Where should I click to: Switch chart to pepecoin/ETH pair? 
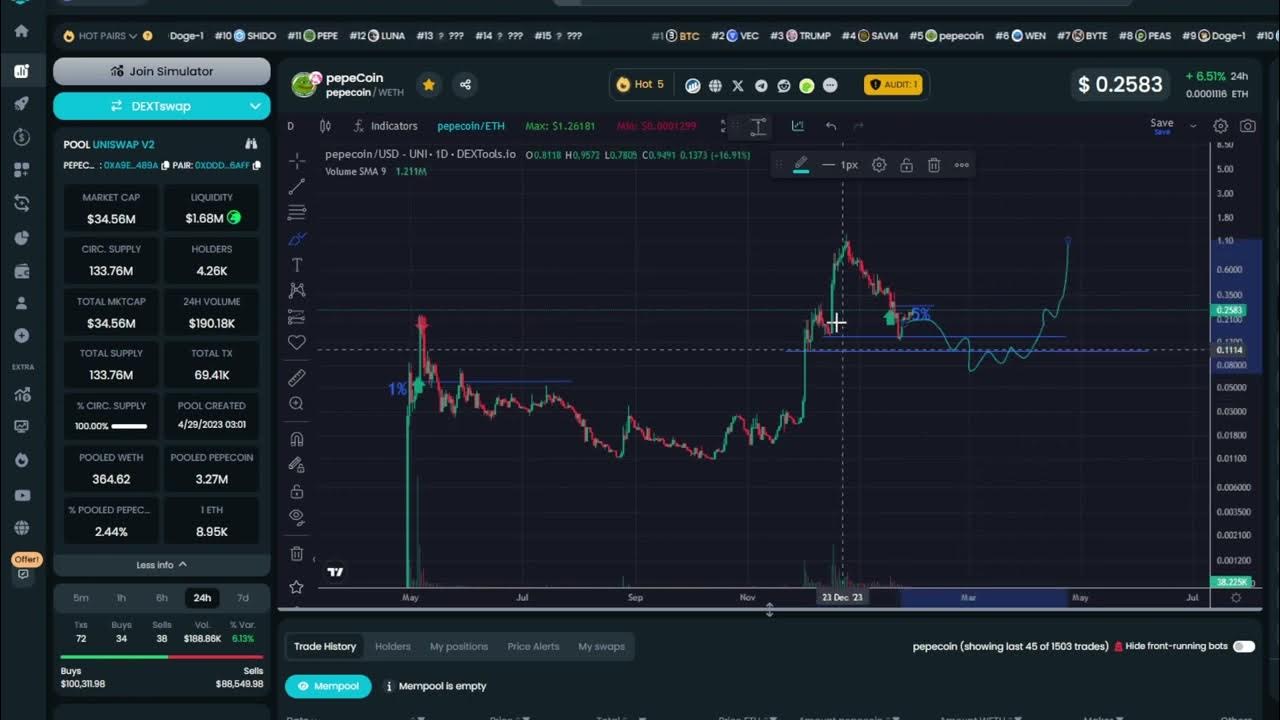point(471,126)
